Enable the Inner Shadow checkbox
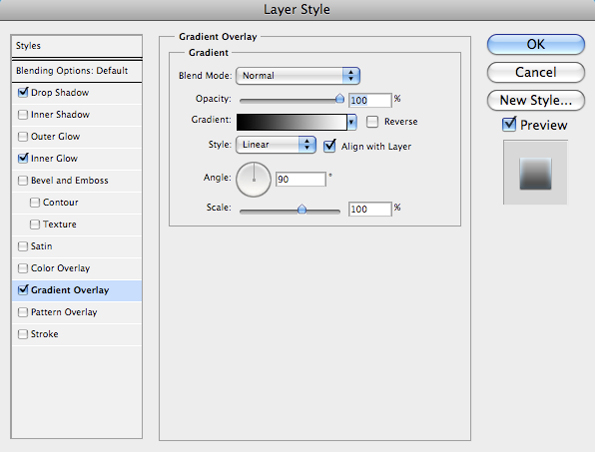The image size is (595, 452). (x=23, y=115)
